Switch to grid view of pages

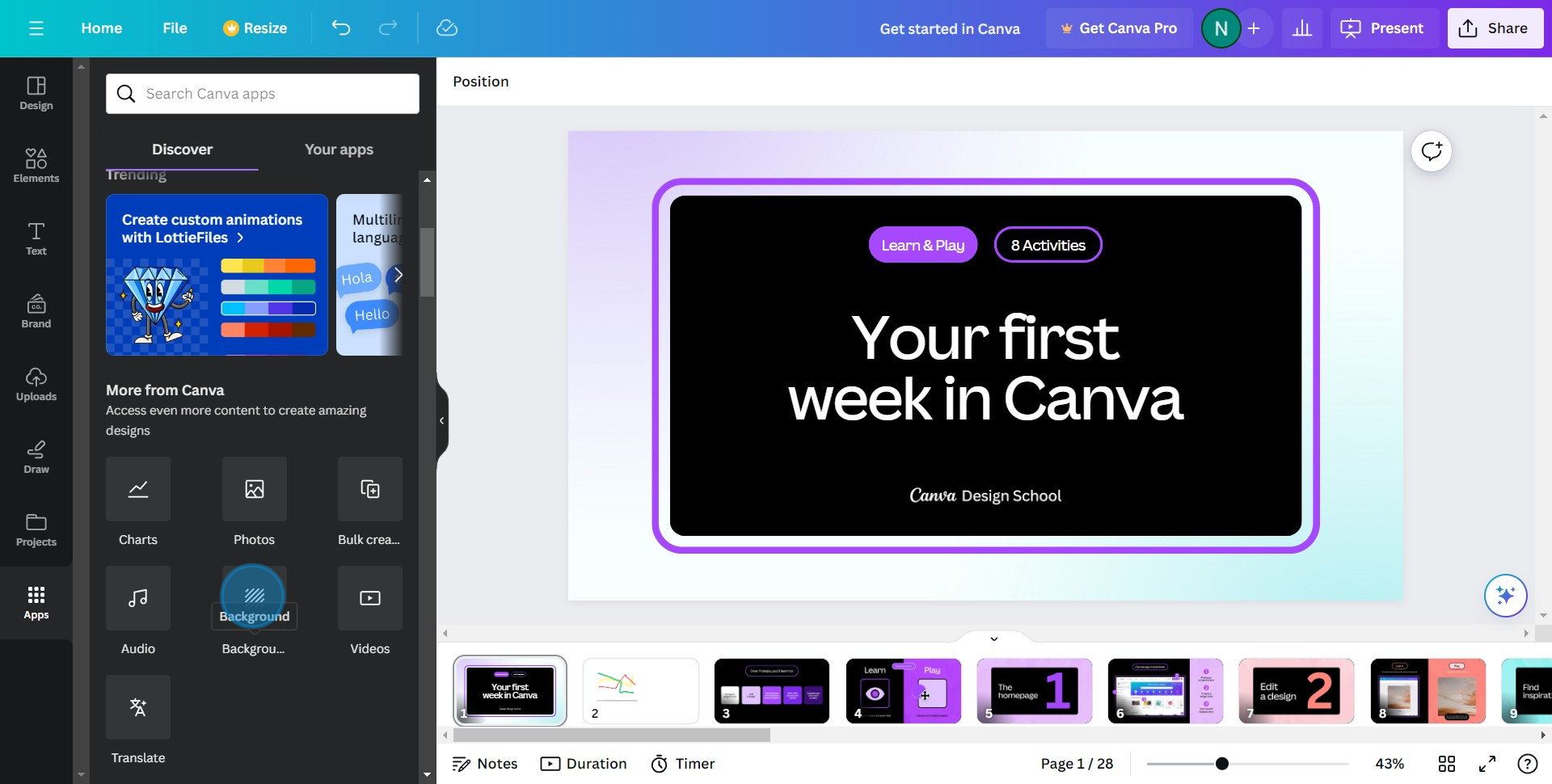click(1447, 764)
